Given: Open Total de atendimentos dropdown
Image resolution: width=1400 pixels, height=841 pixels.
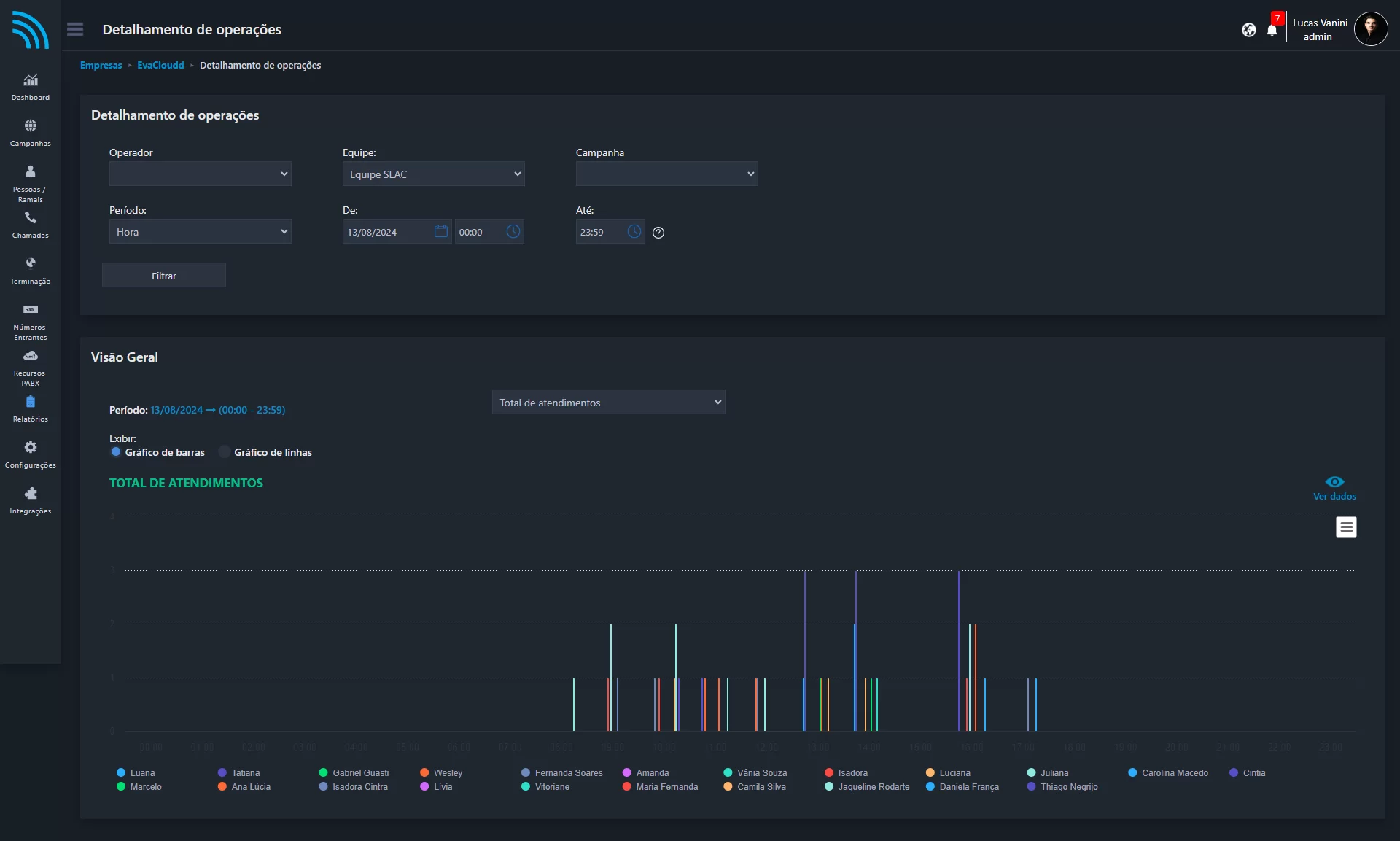Looking at the screenshot, I should (609, 403).
